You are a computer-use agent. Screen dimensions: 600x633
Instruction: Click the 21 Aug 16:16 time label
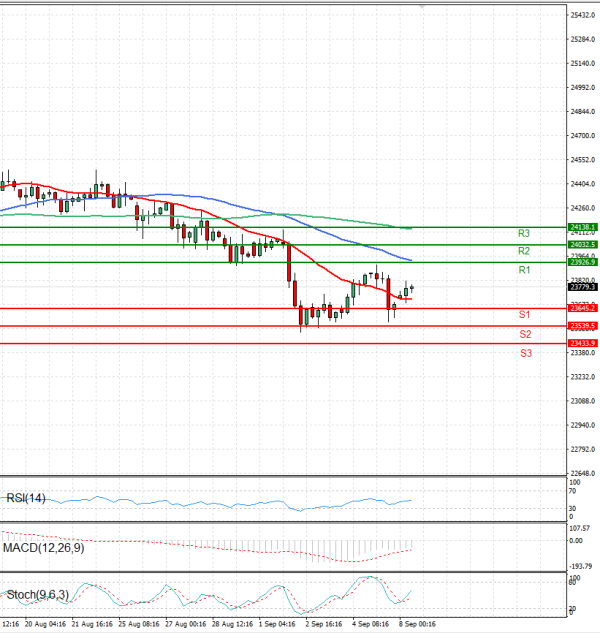tap(92, 624)
